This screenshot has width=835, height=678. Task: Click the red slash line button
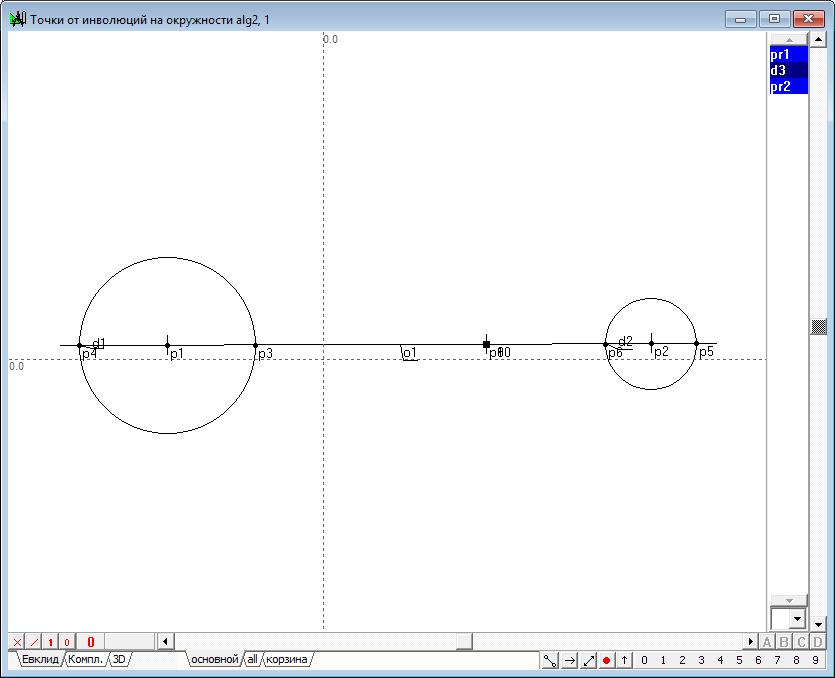click(34, 642)
